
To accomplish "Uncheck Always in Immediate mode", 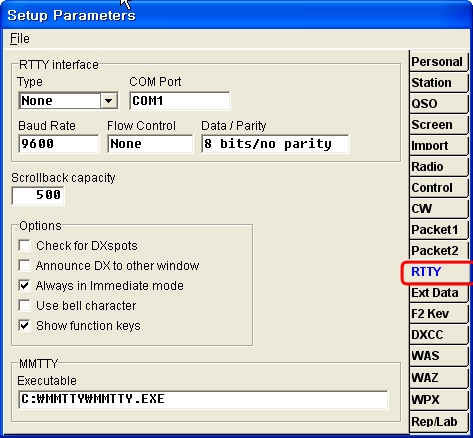I will (x=25, y=286).
